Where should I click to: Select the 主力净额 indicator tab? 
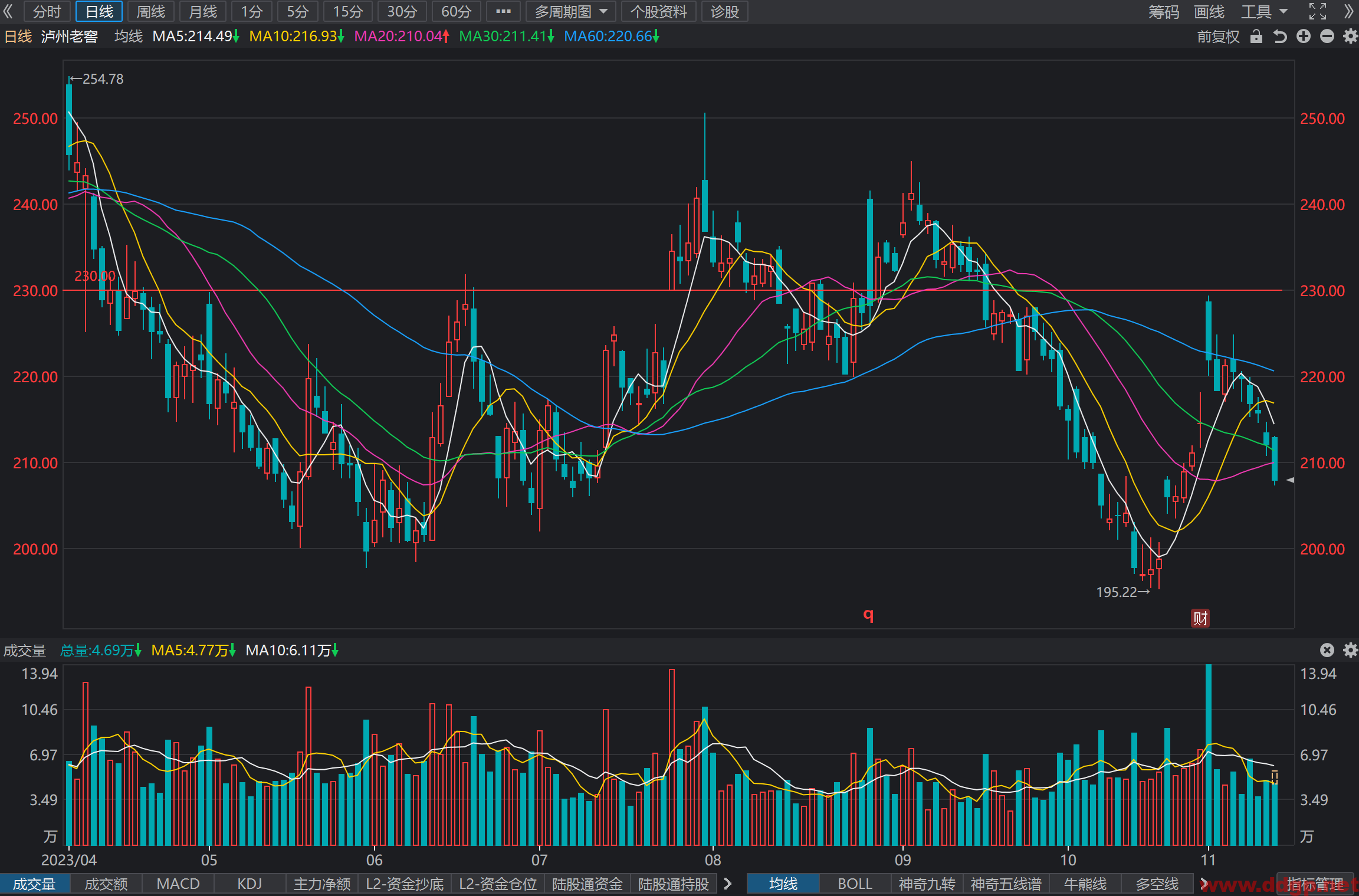click(322, 884)
